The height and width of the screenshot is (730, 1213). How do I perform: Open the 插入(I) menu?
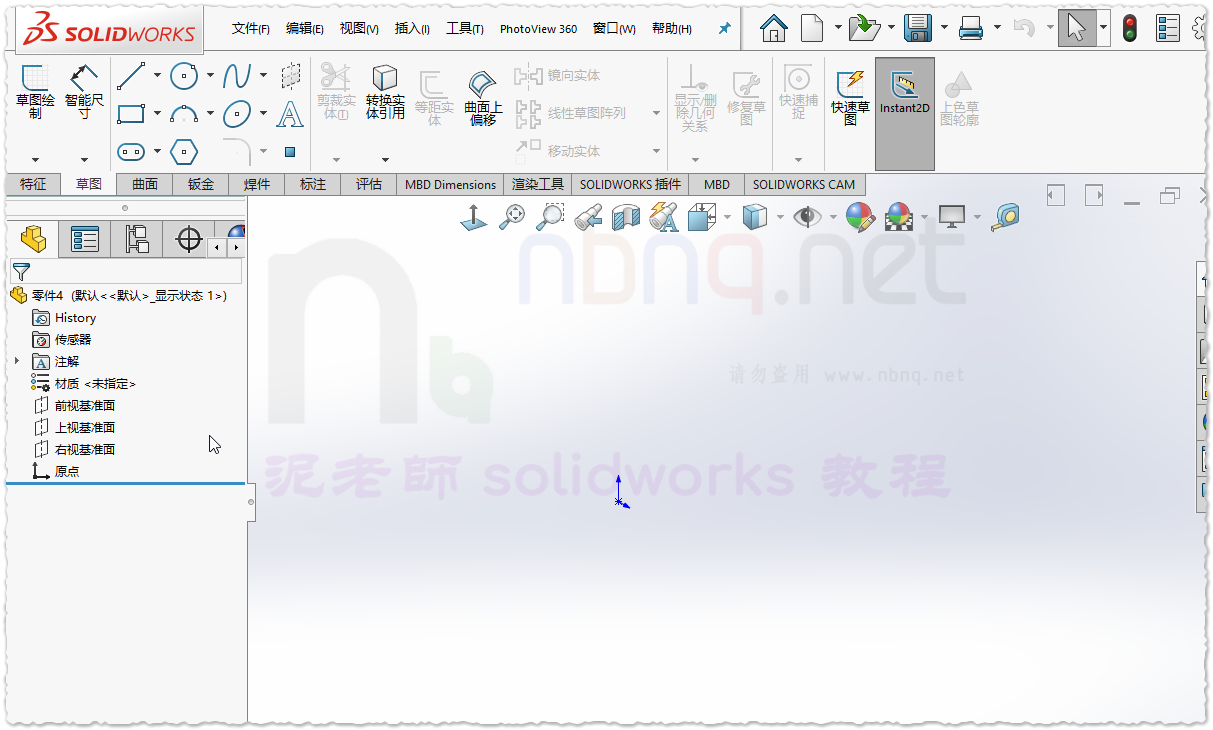coord(412,29)
